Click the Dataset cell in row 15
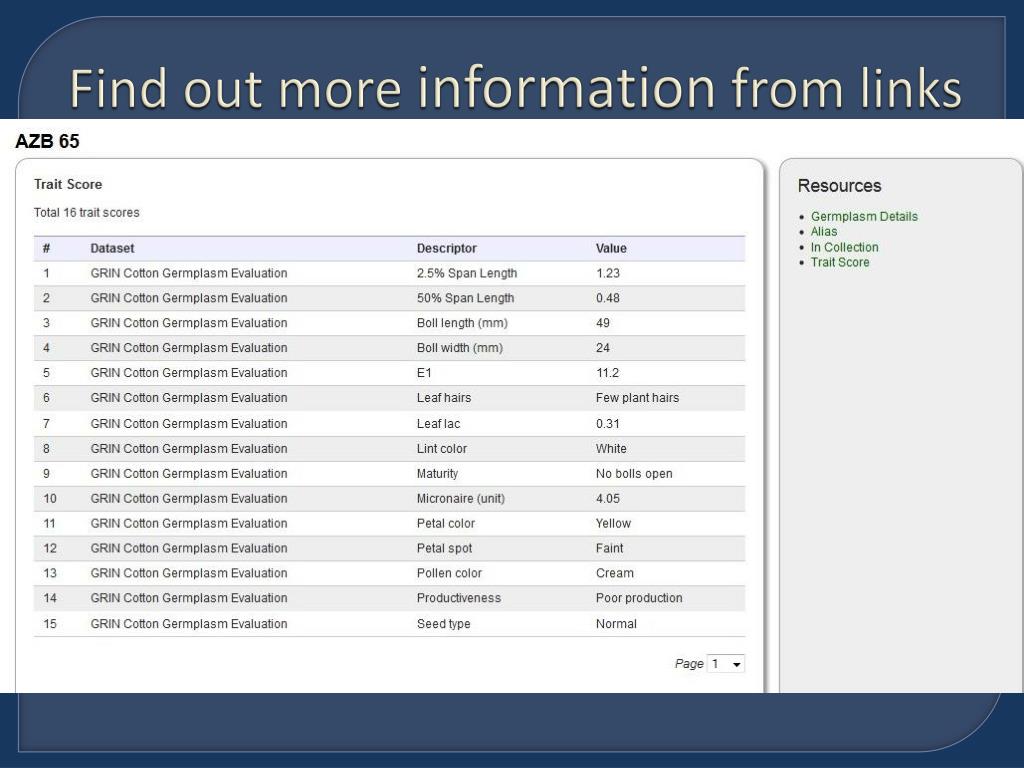This screenshot has width=1024, height=768. pyautogui.click(x=189, y=624)
